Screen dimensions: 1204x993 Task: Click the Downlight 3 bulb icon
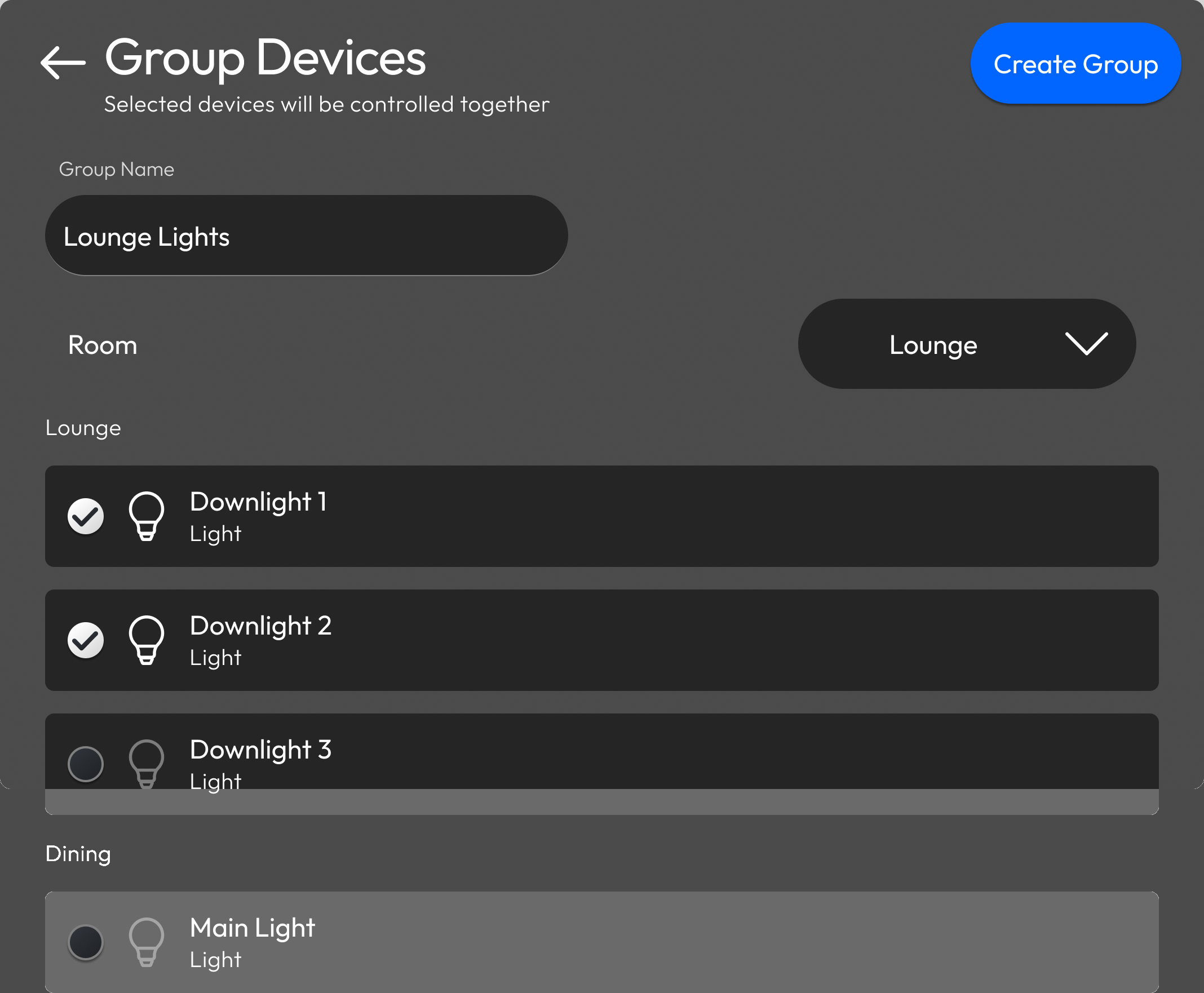click(147, 764)
